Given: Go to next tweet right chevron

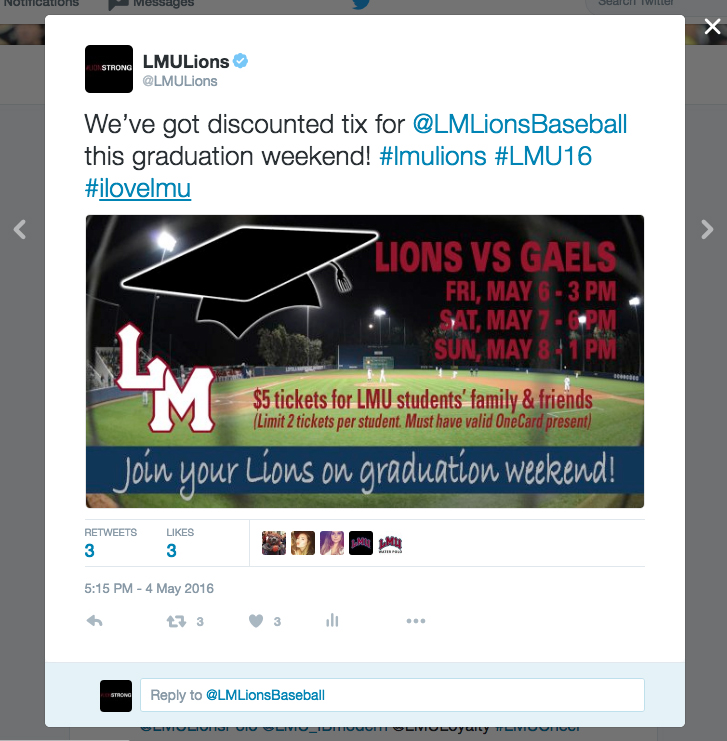Looking at the screenshot, I should (707, 230).
